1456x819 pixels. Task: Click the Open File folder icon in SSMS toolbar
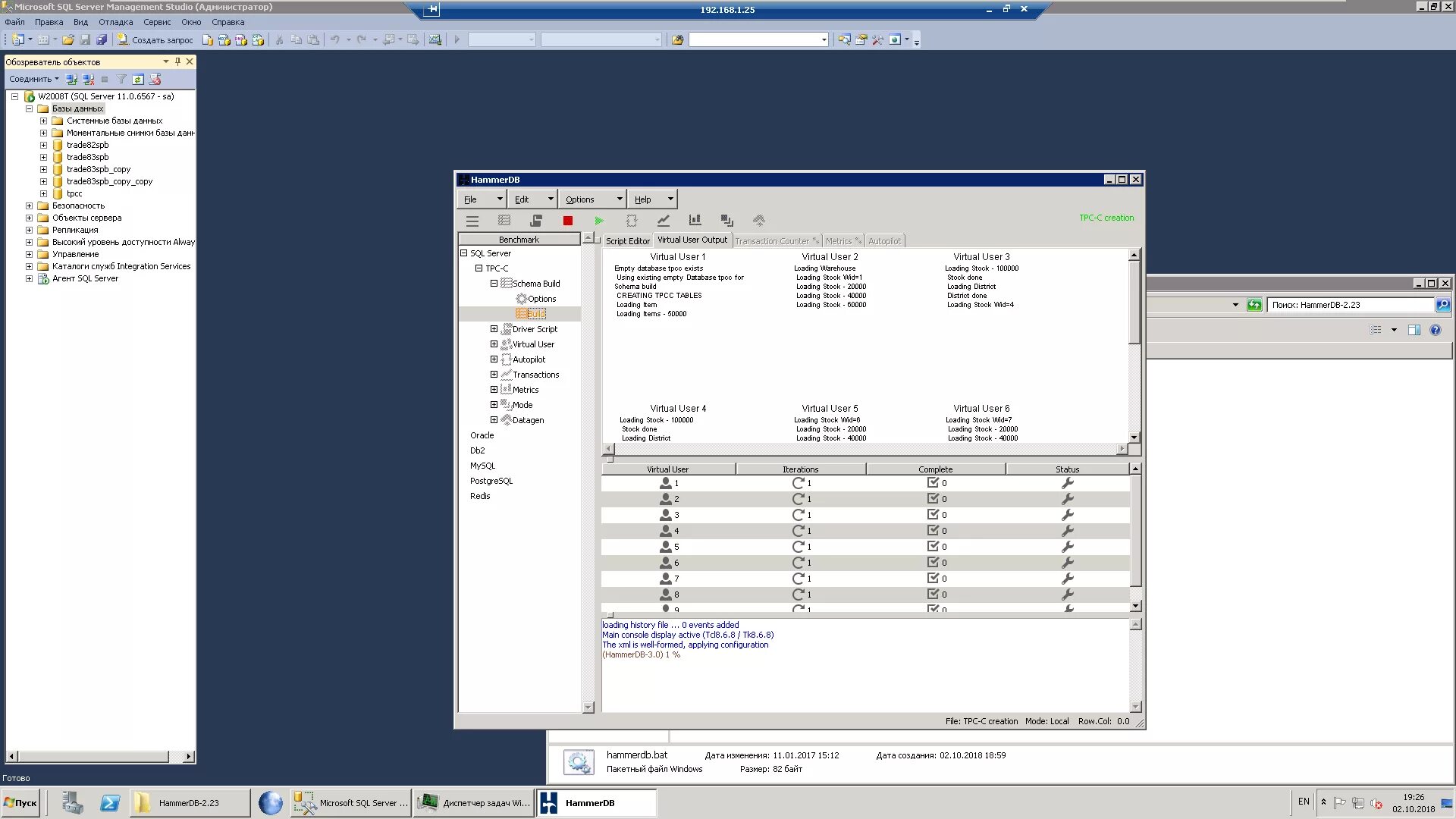68,39
